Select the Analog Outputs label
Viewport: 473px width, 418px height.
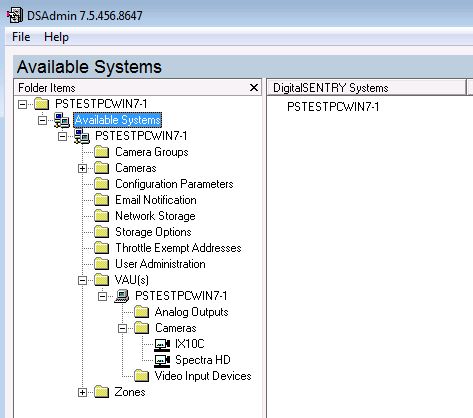coord(191,312)
